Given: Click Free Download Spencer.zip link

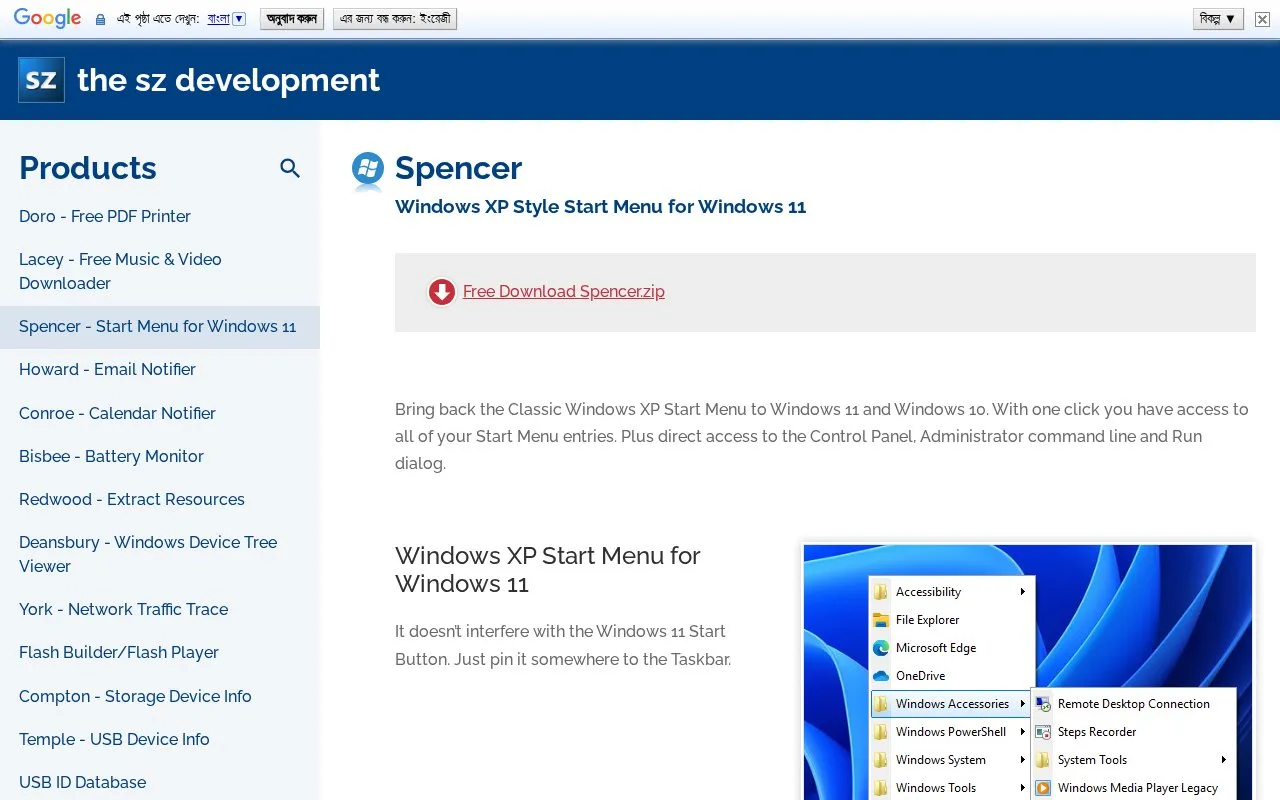Looking at the screenshot, I should (564, 292).
